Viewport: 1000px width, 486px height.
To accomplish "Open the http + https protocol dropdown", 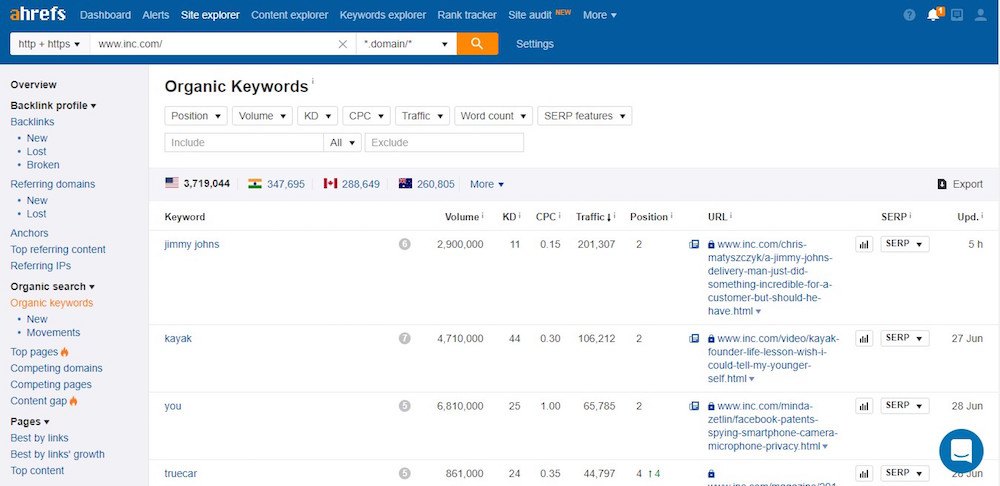I will click(x=50, y=44).
